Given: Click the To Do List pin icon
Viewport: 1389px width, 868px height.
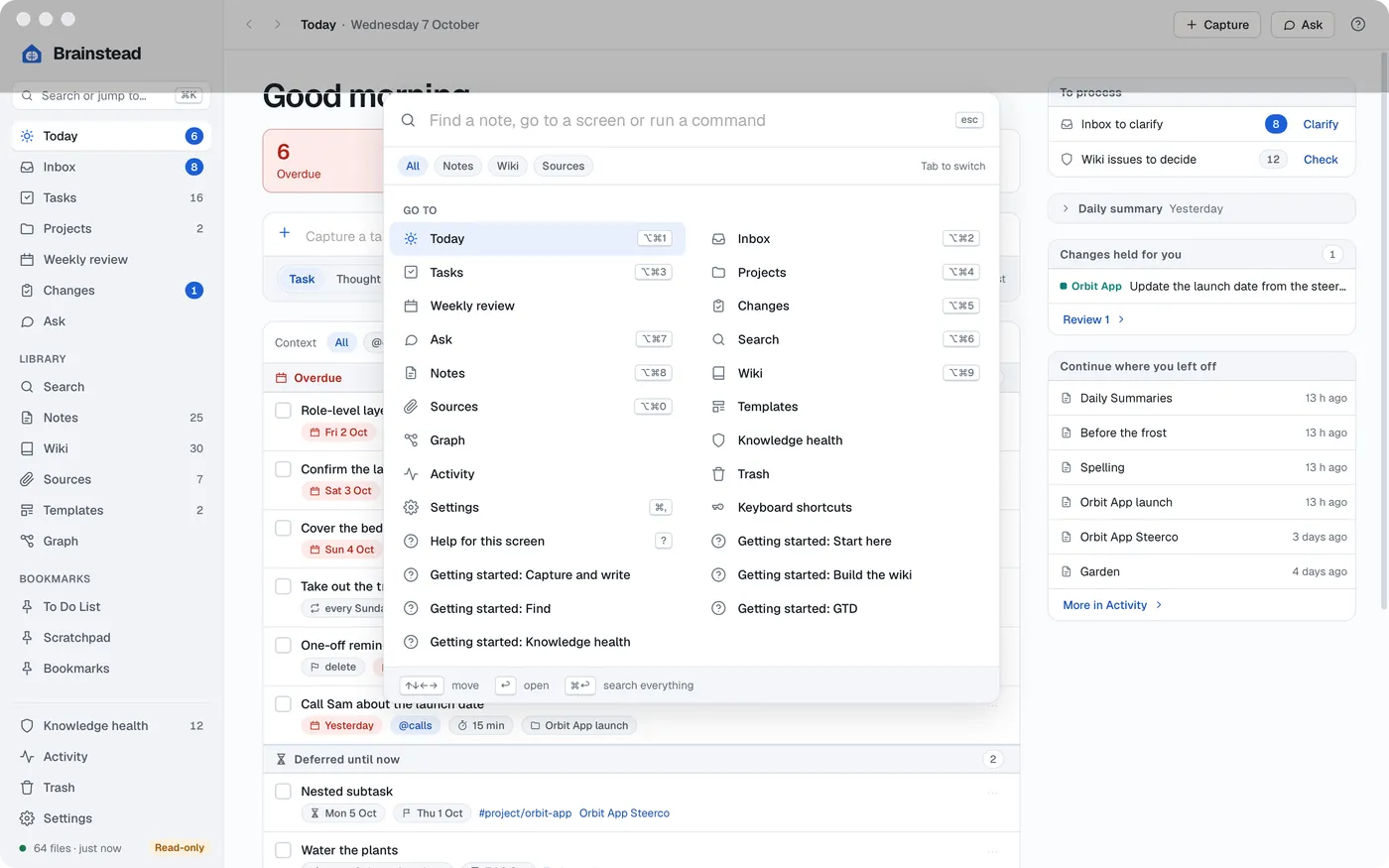Looking at the screenshot, I should coord(27,607).
